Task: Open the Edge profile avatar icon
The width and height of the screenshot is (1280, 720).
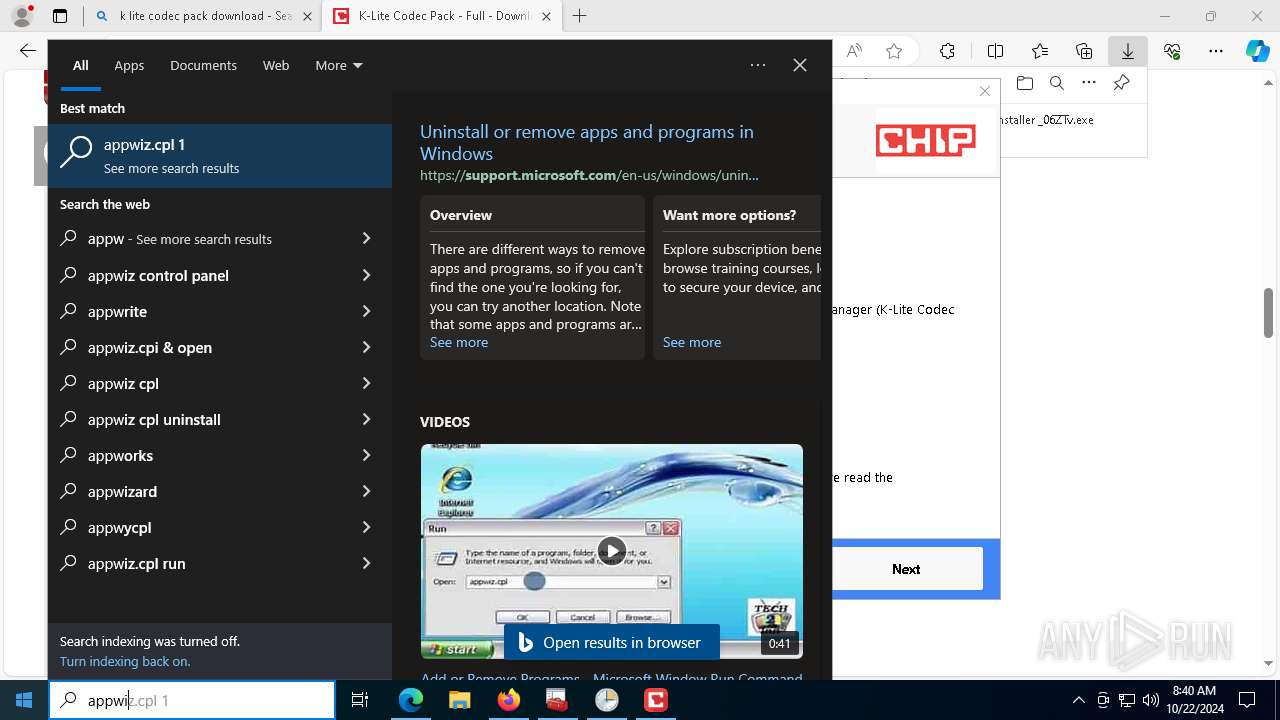Action: click(22, 16)
